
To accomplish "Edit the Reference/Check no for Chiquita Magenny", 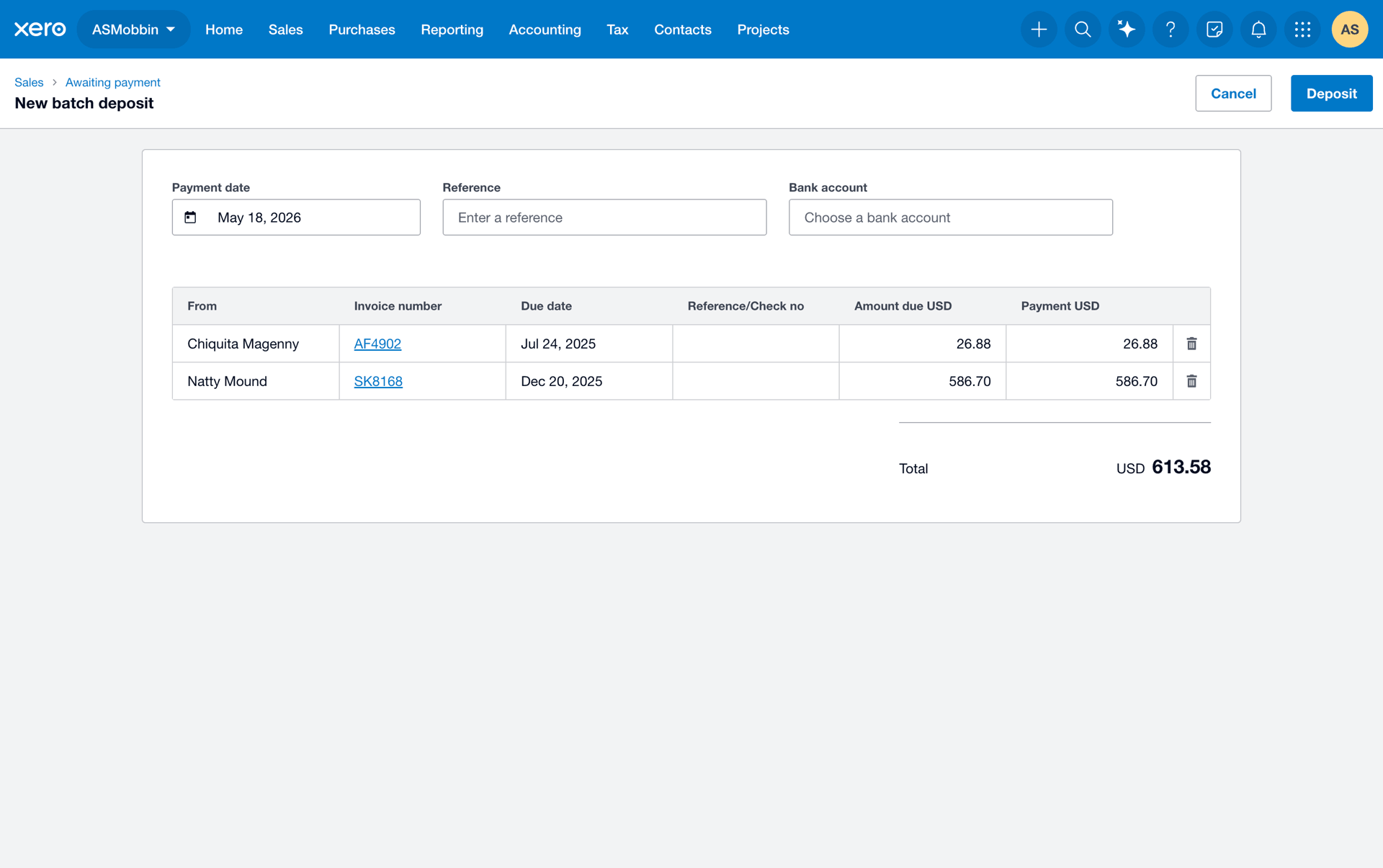I will [x=756, y=344].
